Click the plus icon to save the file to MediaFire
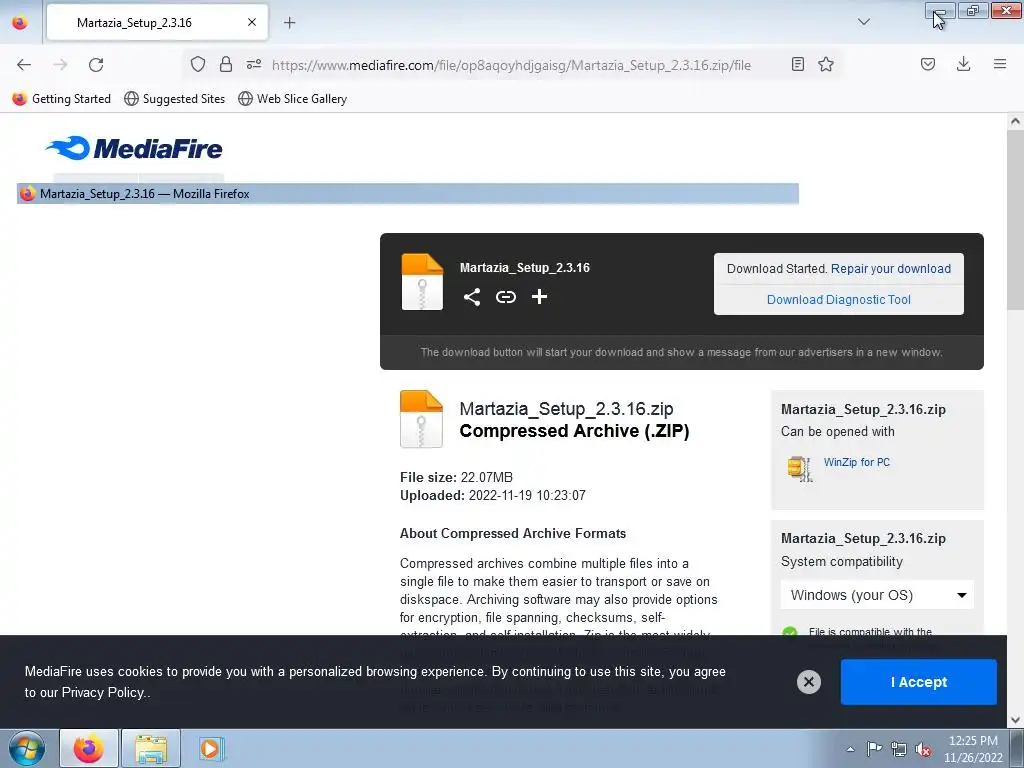The height and width of the screenshot is (768, 1024). coord(539,297)
